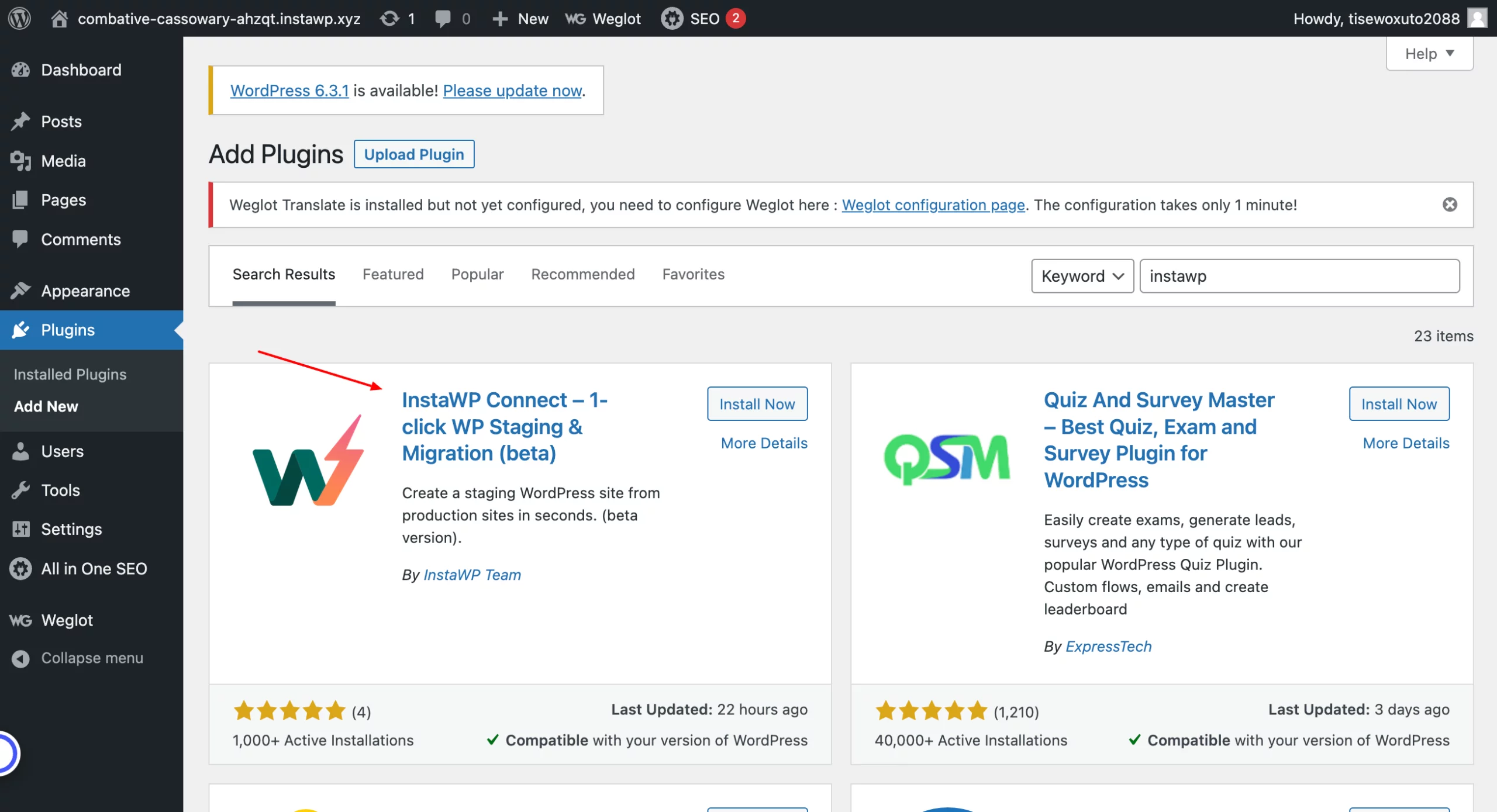Click the WordPress logo in the top bar

tap(19, 18)
